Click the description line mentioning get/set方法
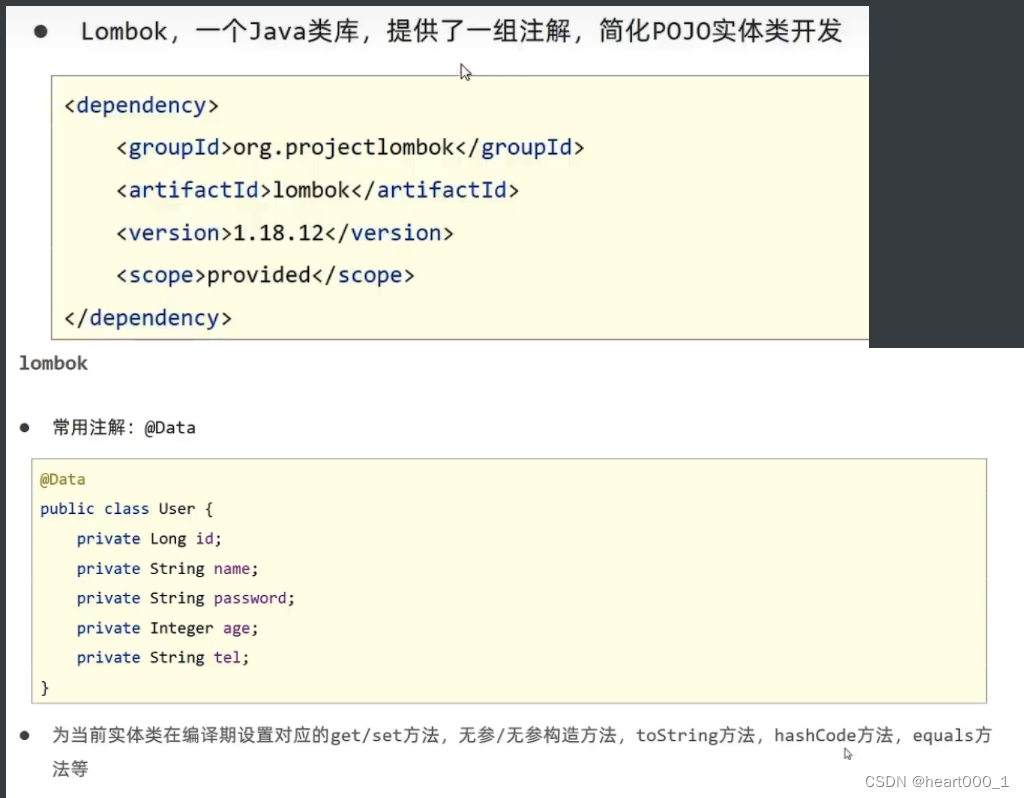This screenshot has height=798, width=1024. (522, 735)
